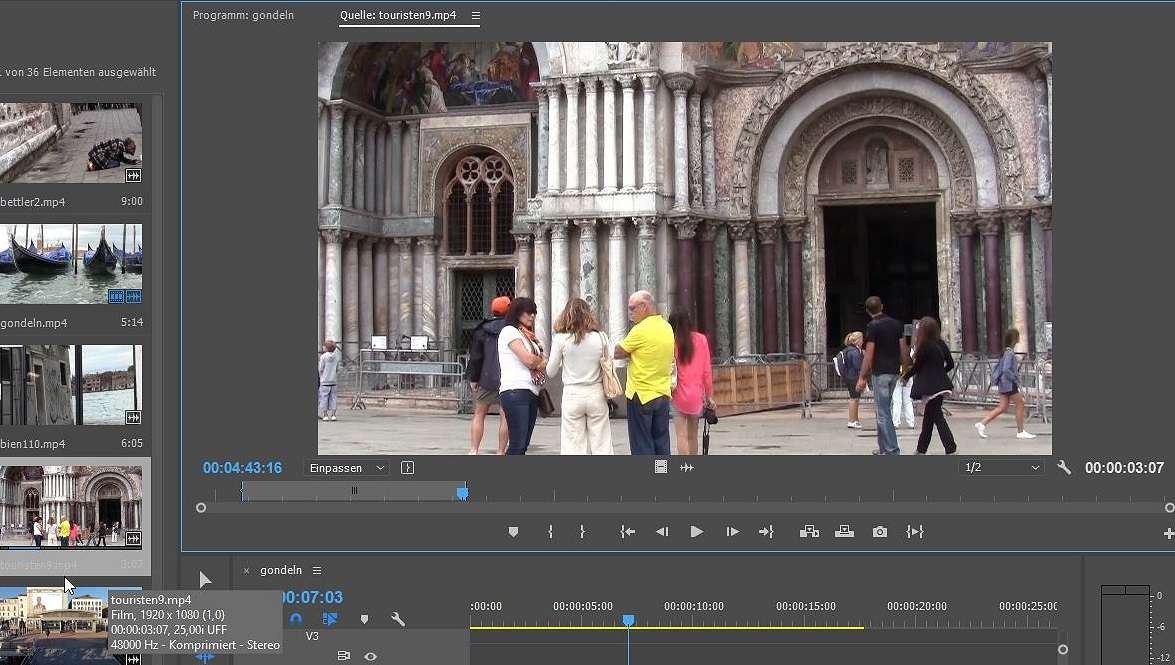1175x665 pixels.
Task: Click the Source Monitor playhead marker
Action: point(462,493)
